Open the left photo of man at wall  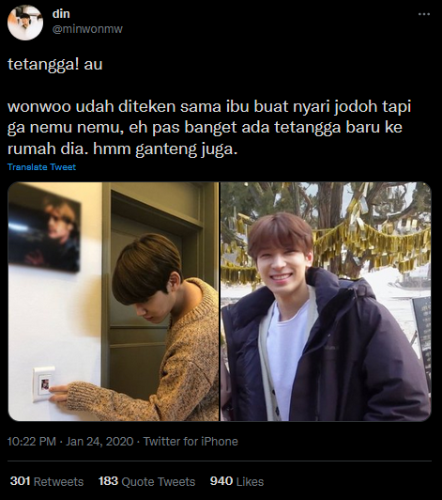(113, 301)
